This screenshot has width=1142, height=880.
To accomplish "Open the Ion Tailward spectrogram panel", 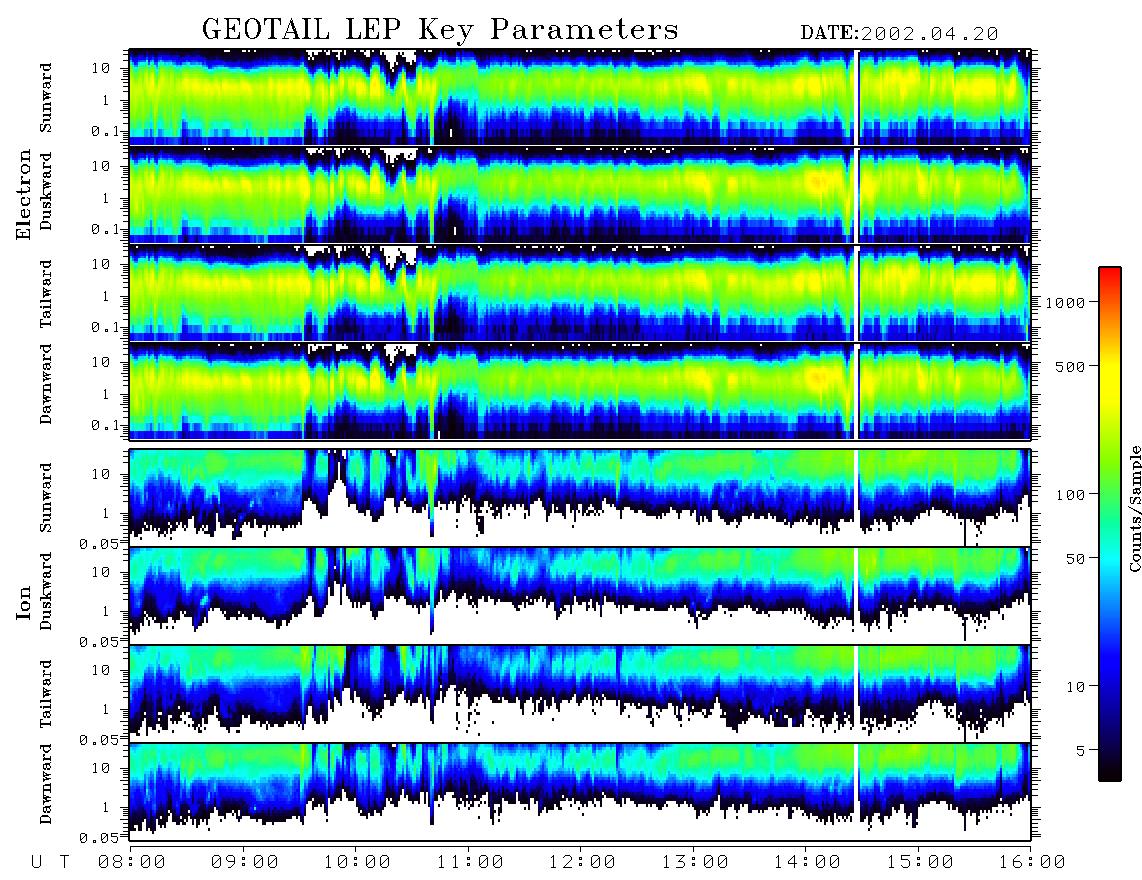I will (580, 694).
